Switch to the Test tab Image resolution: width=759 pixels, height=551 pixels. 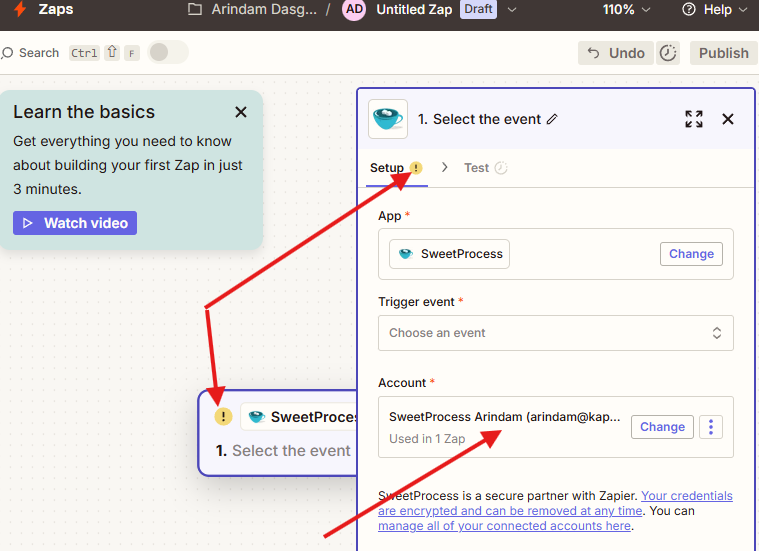476,168
